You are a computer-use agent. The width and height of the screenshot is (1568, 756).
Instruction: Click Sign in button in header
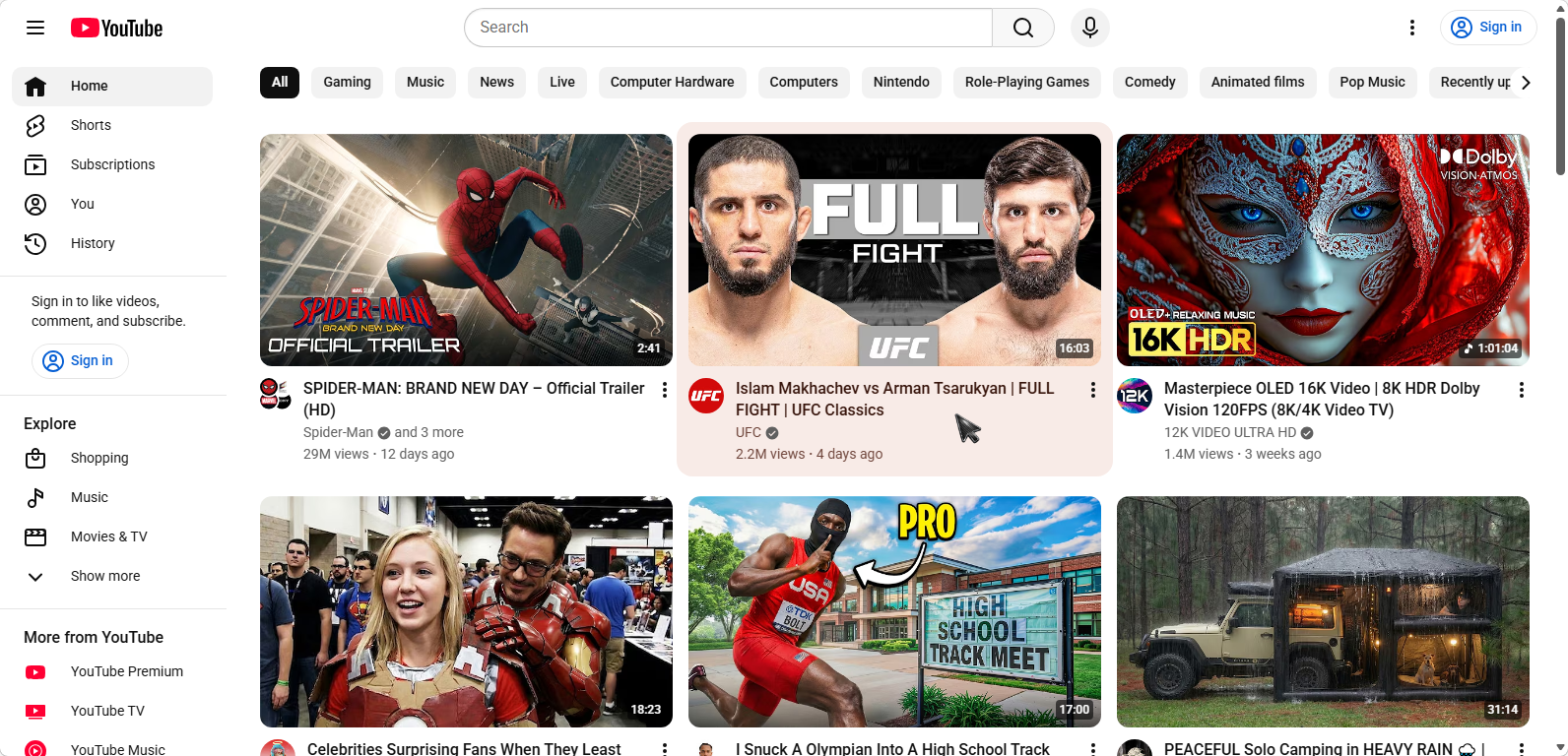tap(1488, 28)
